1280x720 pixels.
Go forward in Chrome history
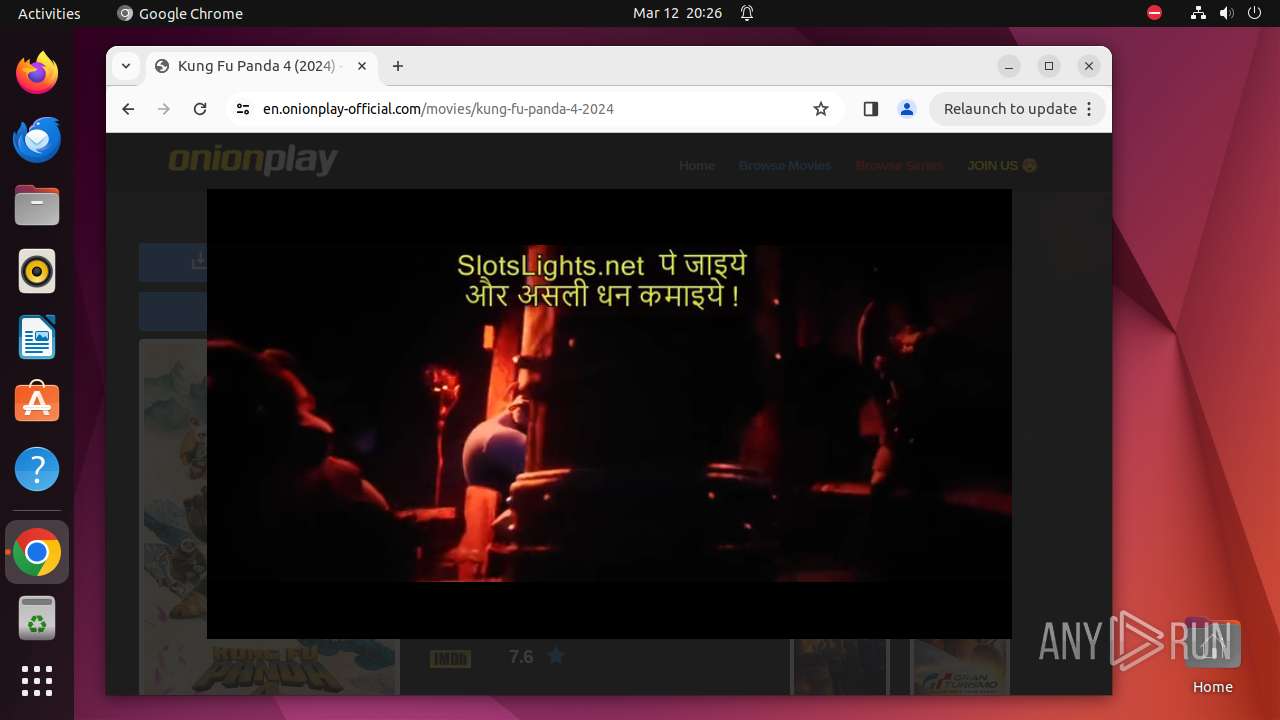(164, 109)
